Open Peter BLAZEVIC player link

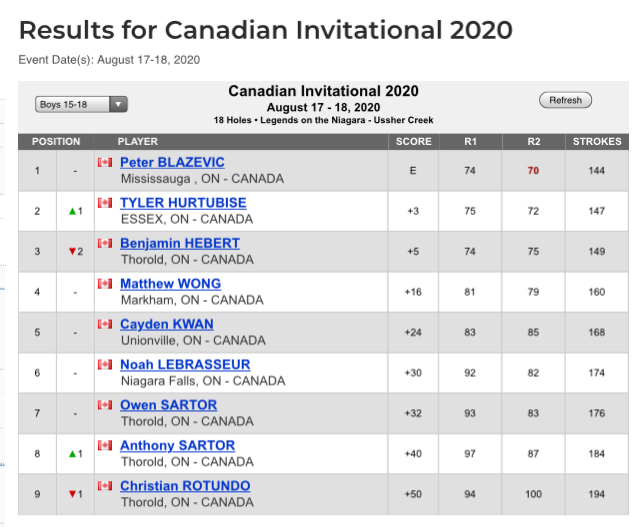click(172, 162)
